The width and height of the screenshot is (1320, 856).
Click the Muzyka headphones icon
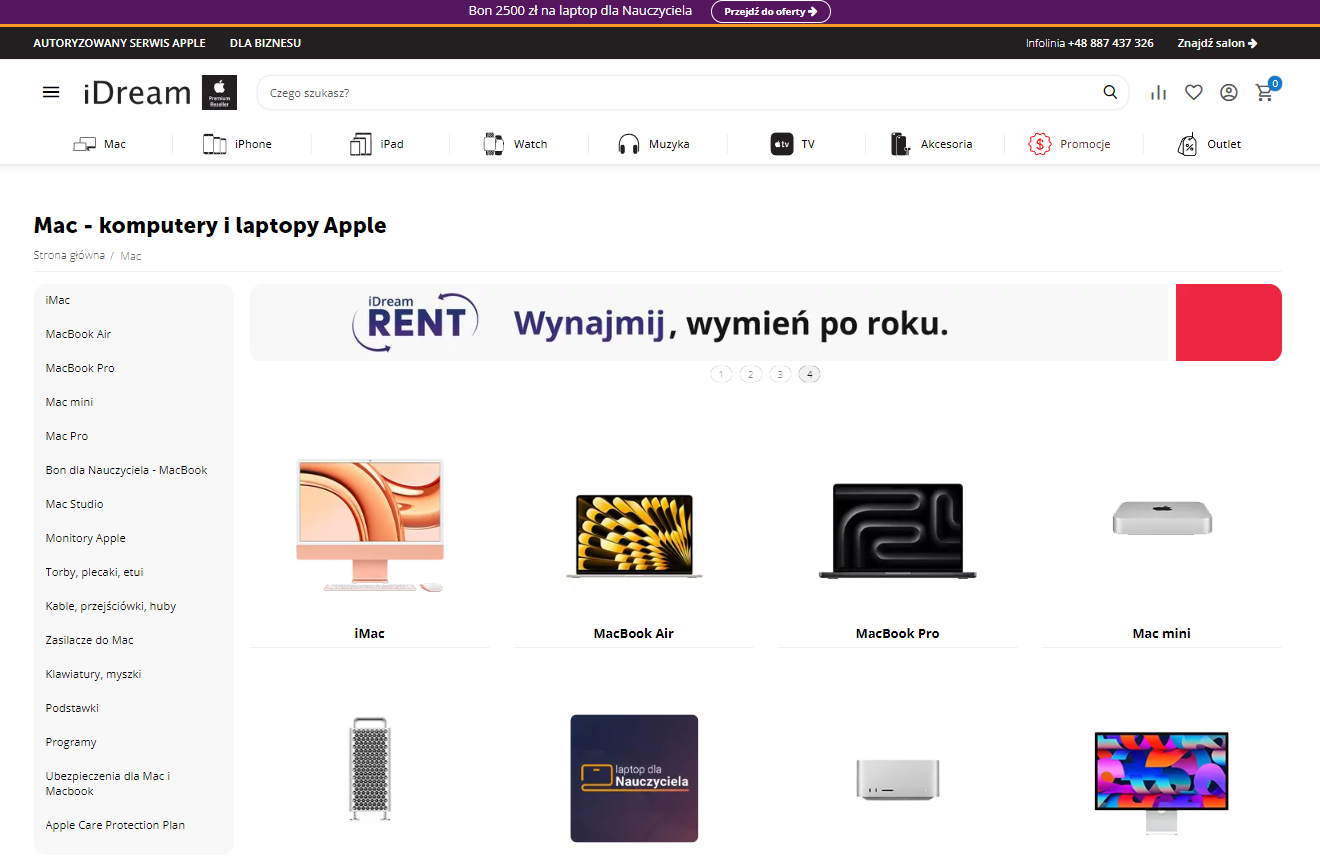[628, 144]
